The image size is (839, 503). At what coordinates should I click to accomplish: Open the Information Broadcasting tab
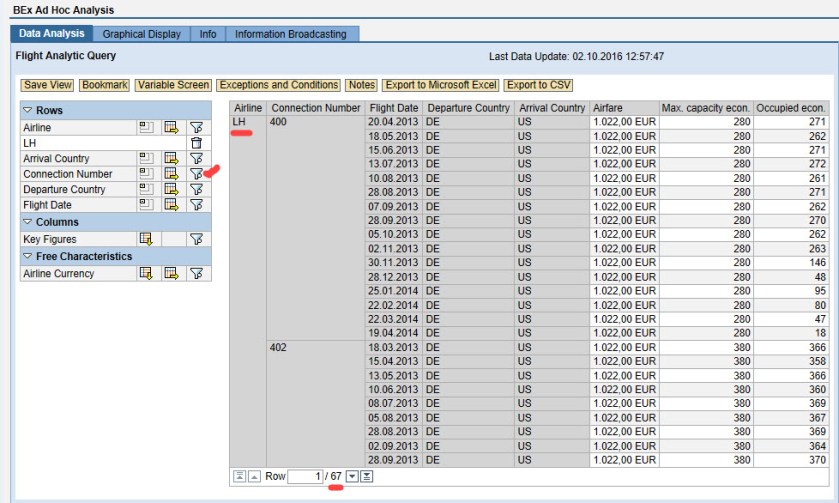point(290,34)
